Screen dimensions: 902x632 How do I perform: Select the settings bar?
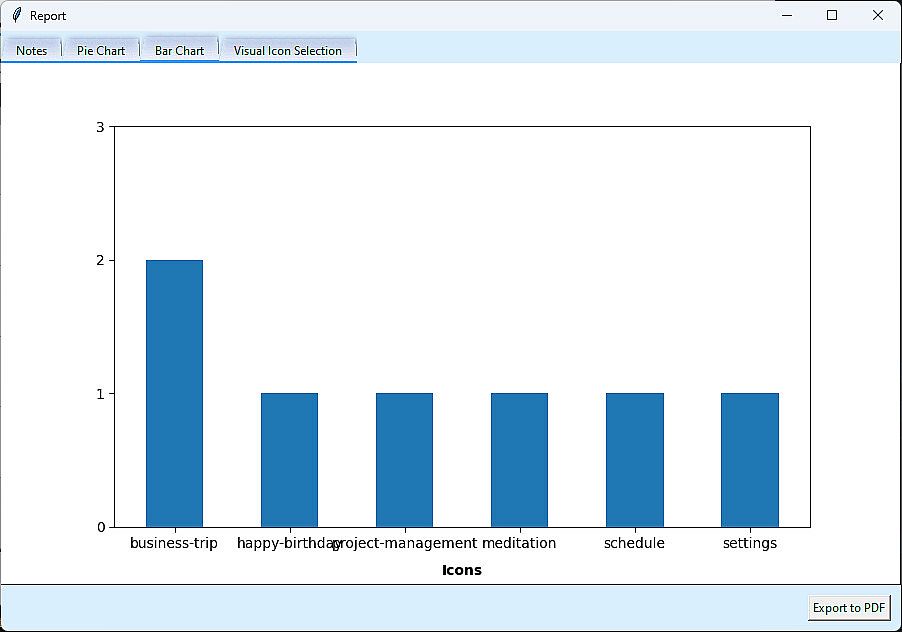(x=749, y=460)
